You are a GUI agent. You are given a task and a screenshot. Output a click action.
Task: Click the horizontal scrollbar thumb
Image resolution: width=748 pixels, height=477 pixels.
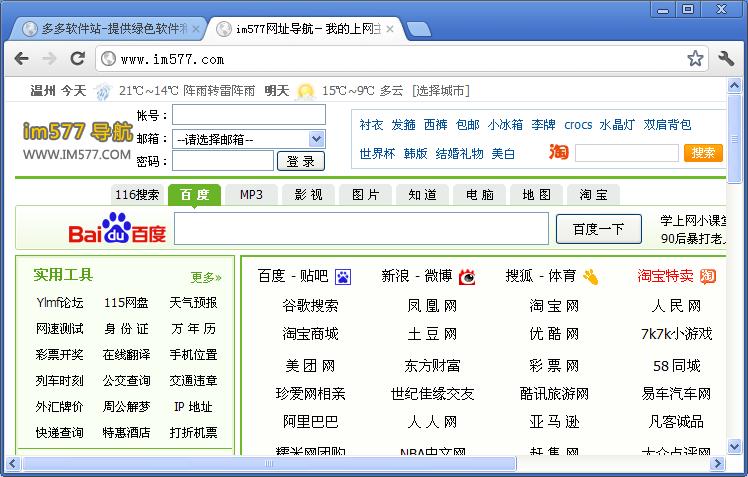pyautogui.click(x=269, y=463)
